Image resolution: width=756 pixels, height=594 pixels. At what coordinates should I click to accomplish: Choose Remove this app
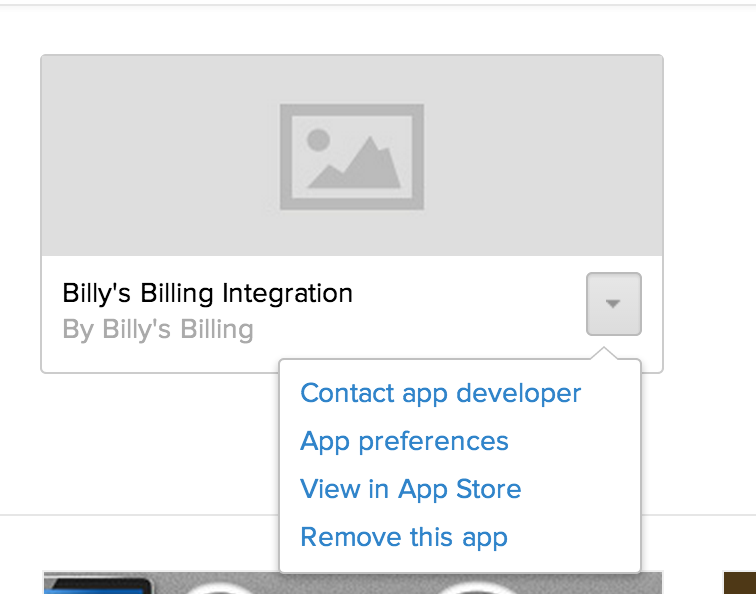click(404, 537)
